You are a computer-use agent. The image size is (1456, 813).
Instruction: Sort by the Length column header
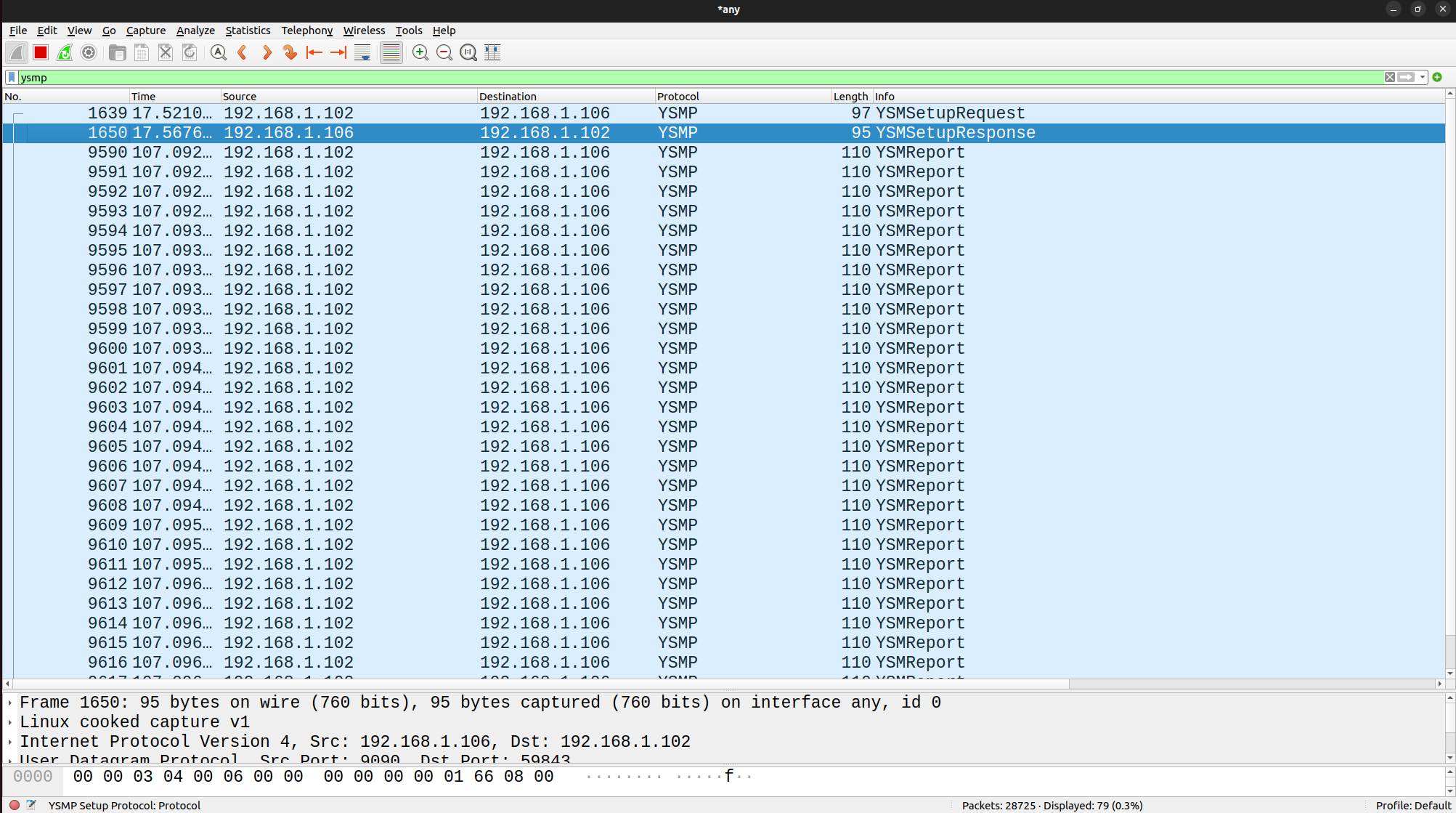pyautogui.click(x=852, y=97)
